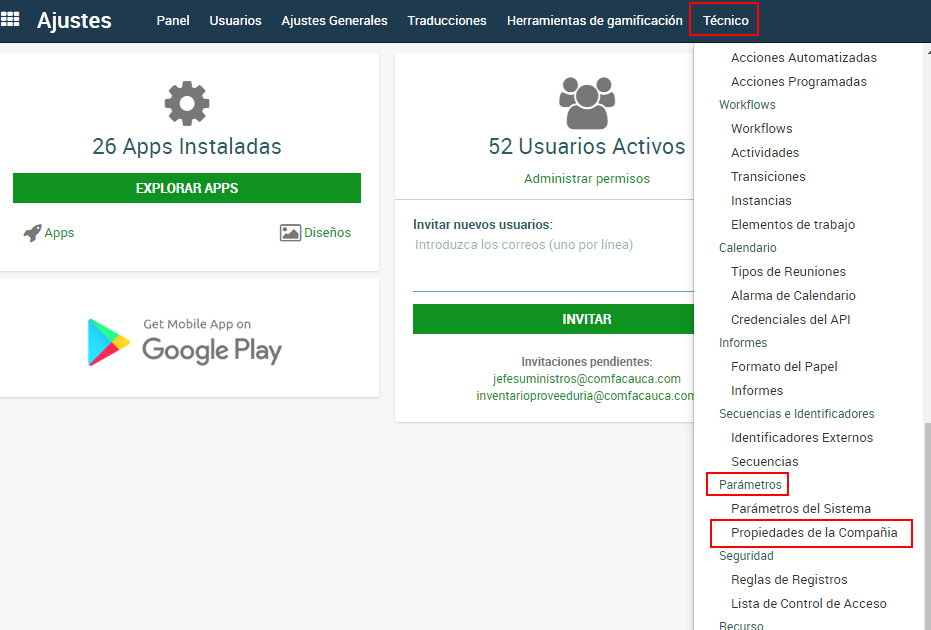
Task: Open the Técnico menu
Action: point(725,20)
